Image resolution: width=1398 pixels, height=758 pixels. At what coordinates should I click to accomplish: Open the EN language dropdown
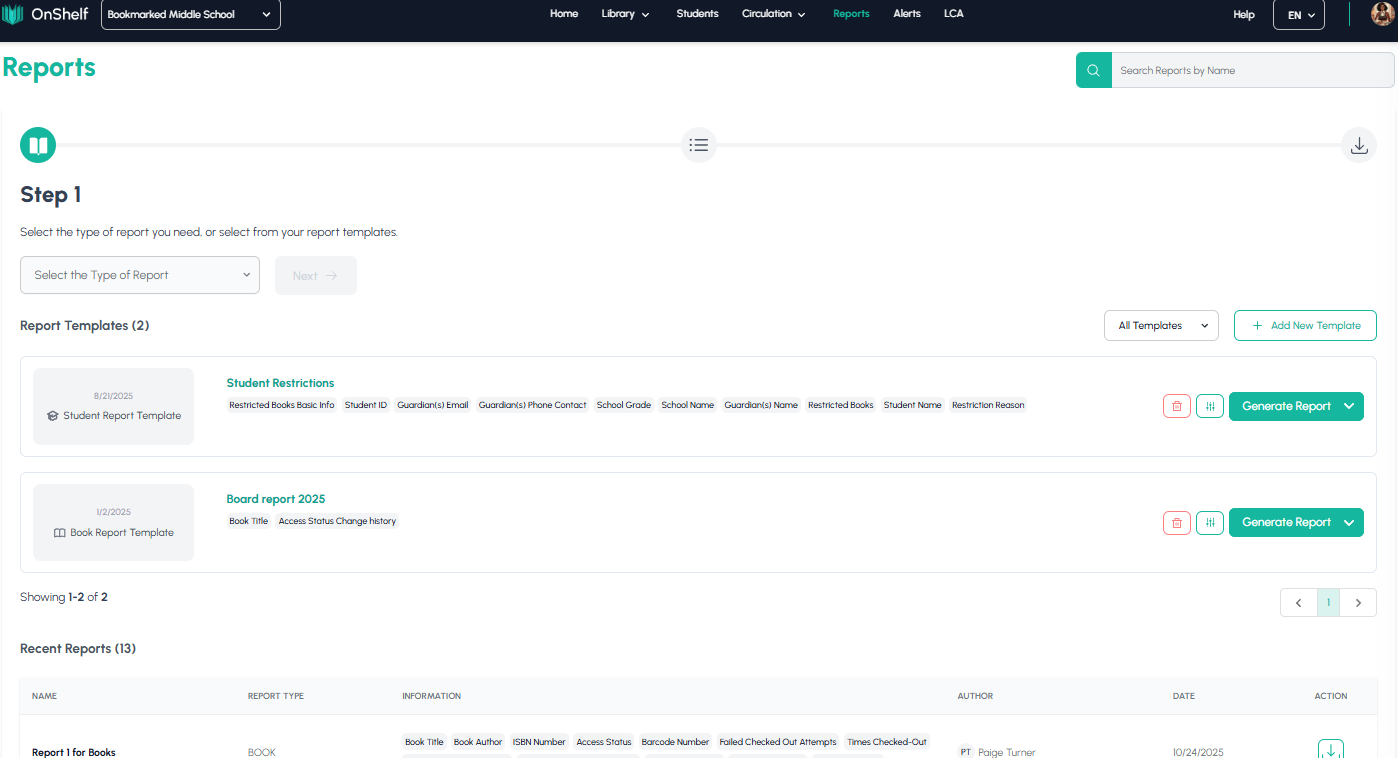coord(1298,15)
